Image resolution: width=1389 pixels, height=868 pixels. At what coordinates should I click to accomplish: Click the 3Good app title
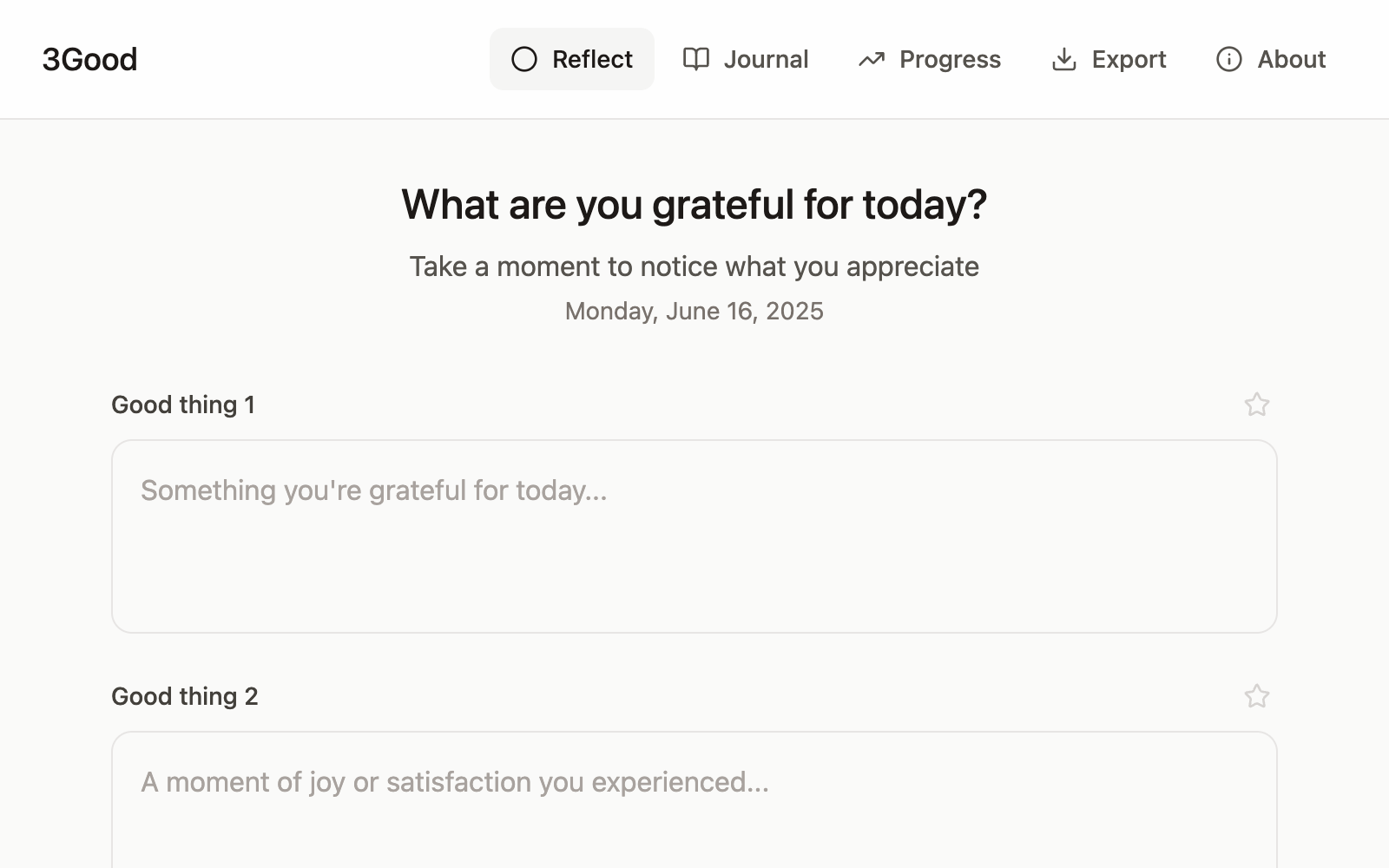coord(90,59)
